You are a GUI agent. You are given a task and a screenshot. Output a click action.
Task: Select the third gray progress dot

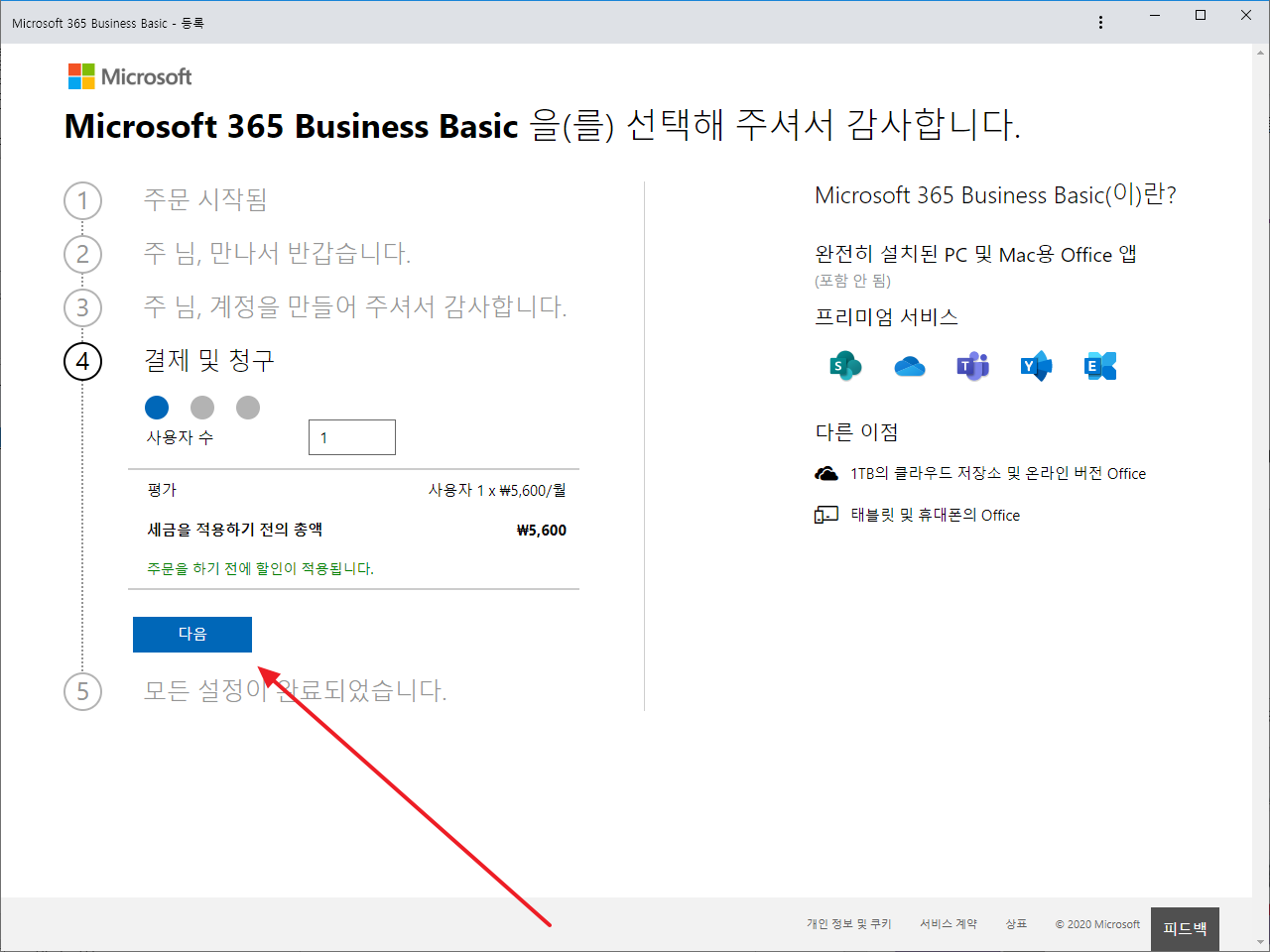tap(248, 408)
